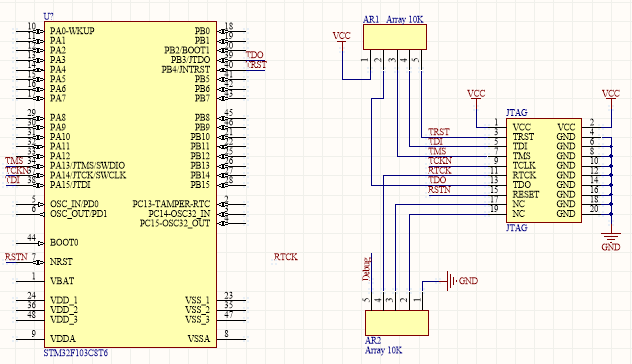This screenshot has width=632, height=364.
Task: Select the GND symbol beside AR2
Action: pos(462,281)
